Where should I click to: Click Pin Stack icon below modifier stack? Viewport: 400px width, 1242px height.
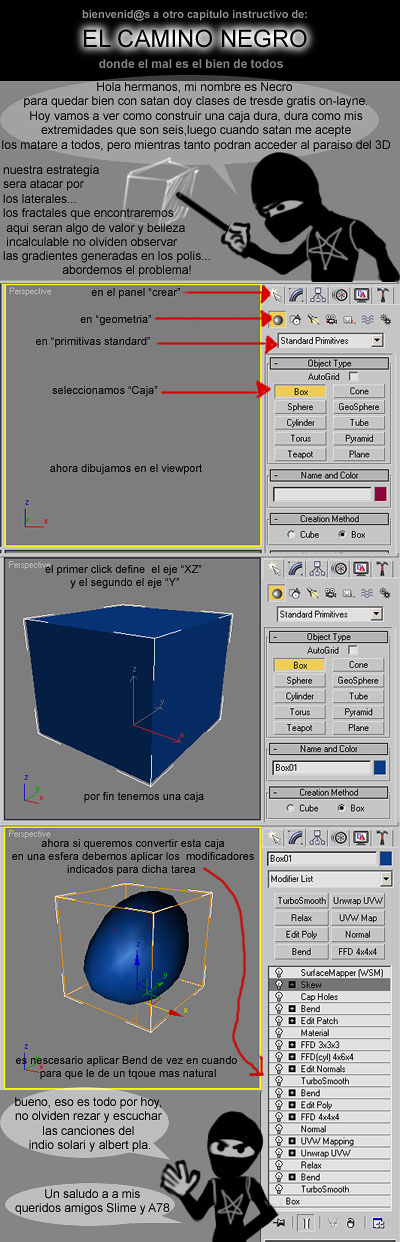point(280,1222)
